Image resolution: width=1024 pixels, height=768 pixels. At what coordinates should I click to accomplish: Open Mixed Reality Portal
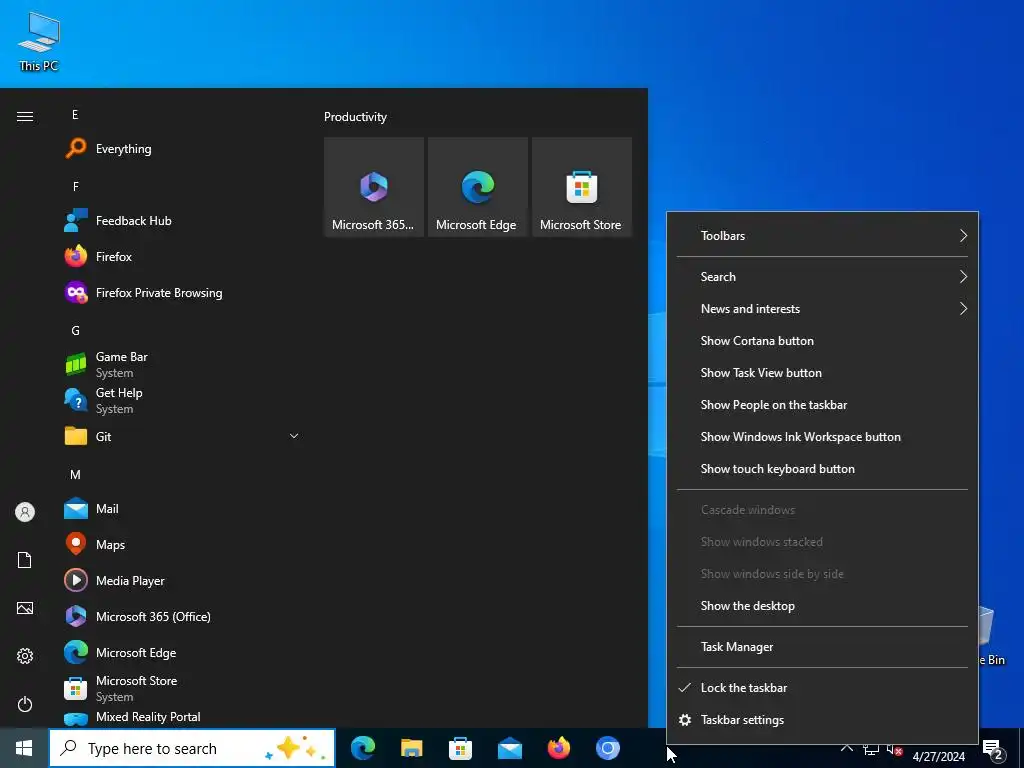(x=181, y=717)
